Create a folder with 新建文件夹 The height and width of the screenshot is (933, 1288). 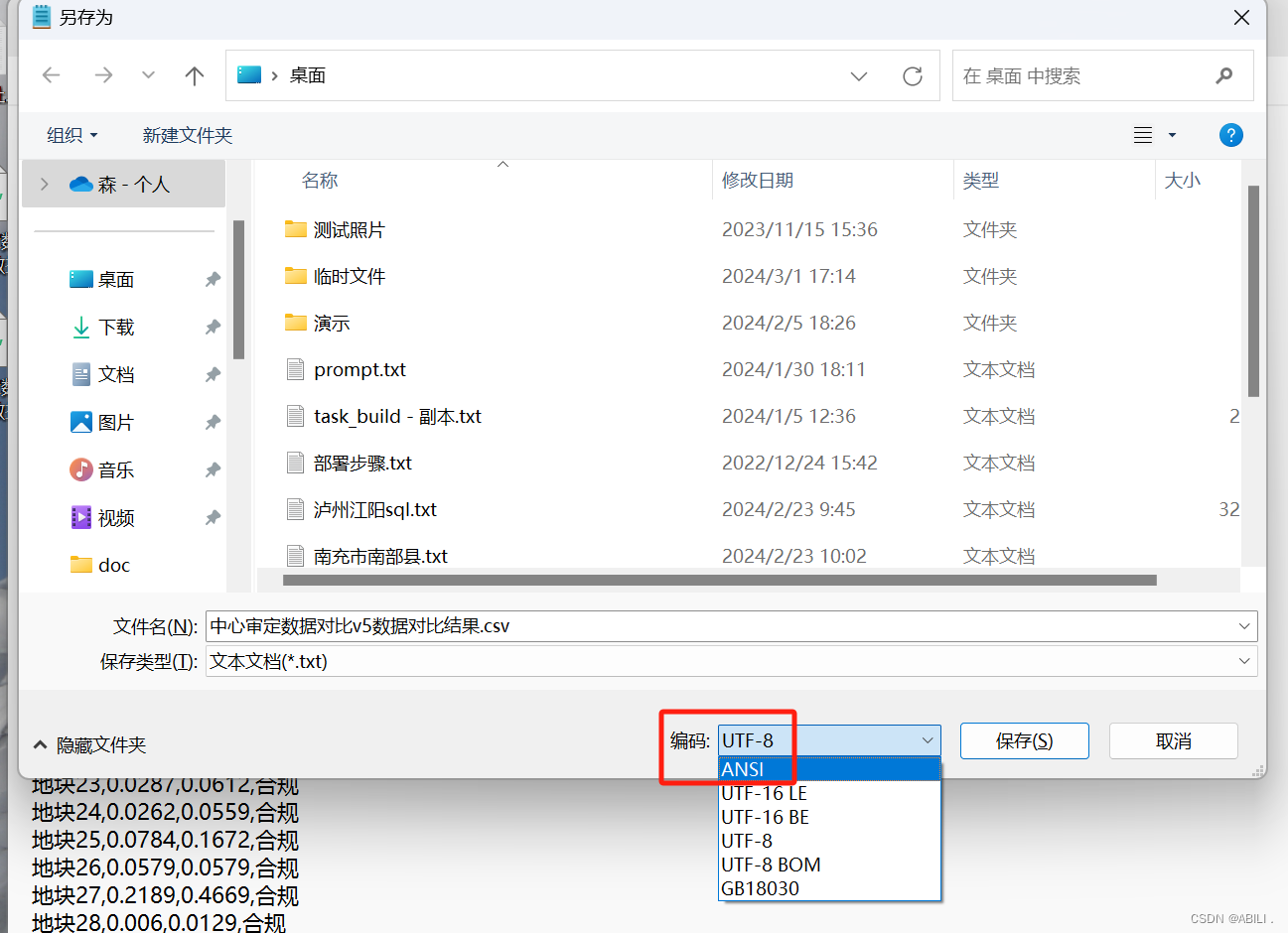[x=187, y=135]
